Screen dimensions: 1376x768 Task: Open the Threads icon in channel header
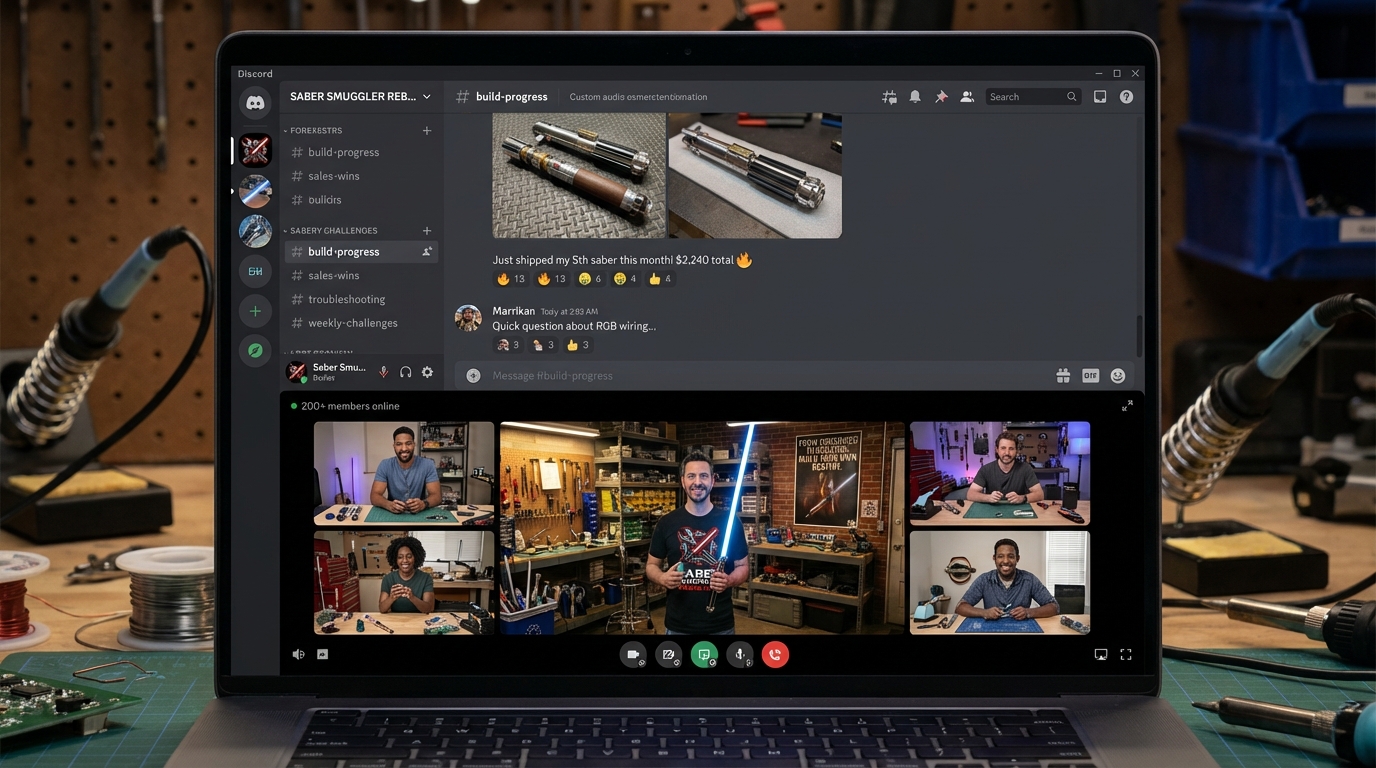point(889,97)
